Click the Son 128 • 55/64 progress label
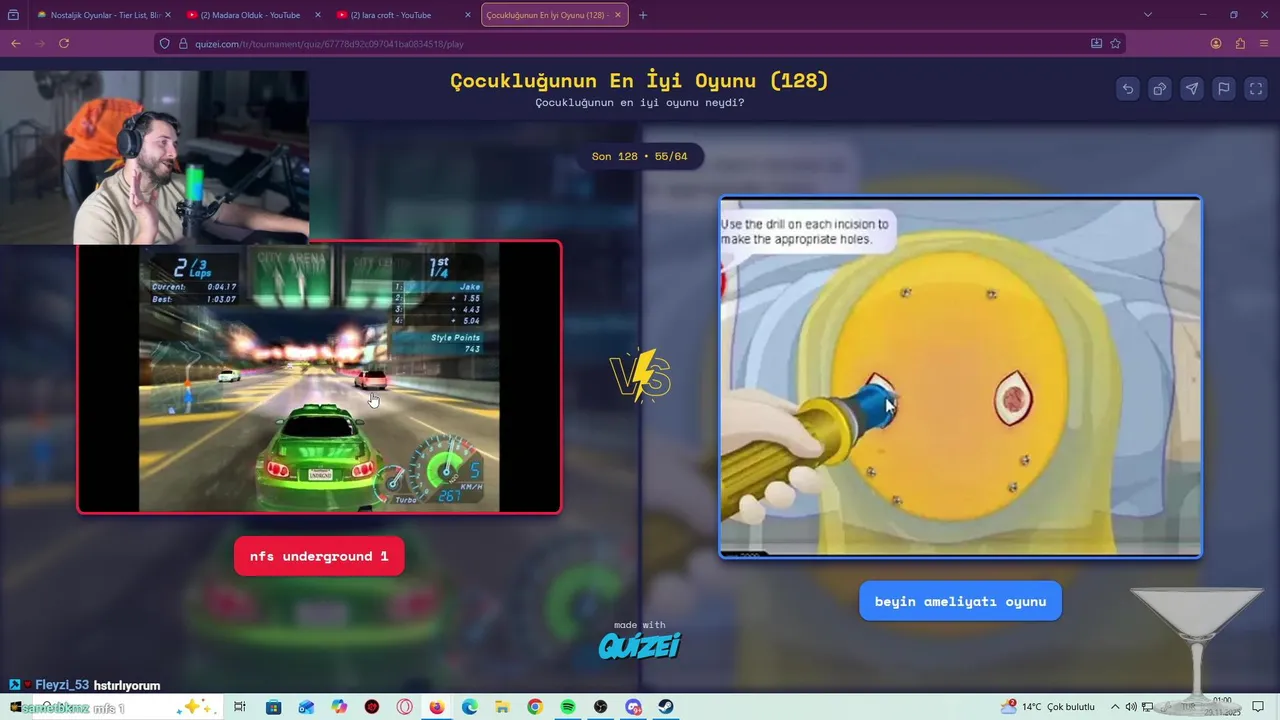 coord(640,156)
